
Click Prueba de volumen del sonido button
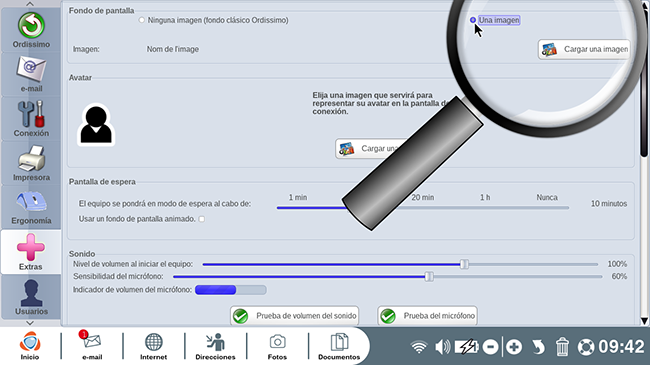(294, 316)
